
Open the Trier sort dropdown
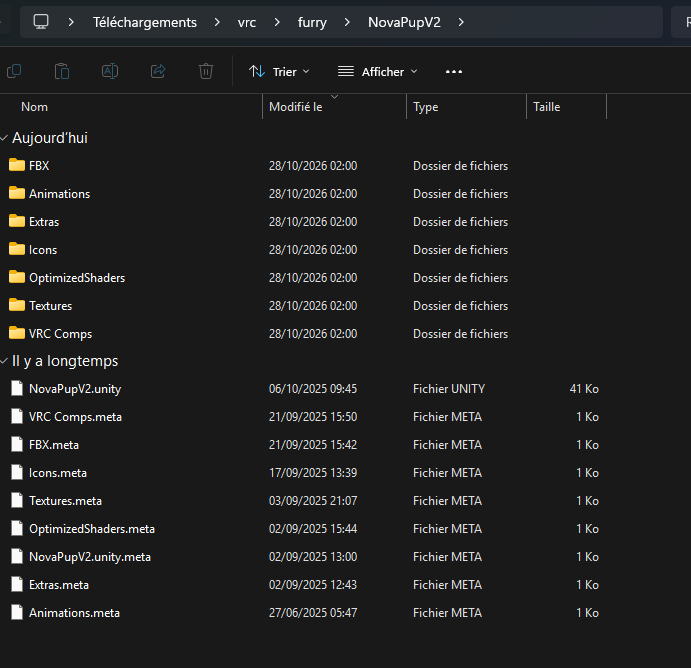279,71
